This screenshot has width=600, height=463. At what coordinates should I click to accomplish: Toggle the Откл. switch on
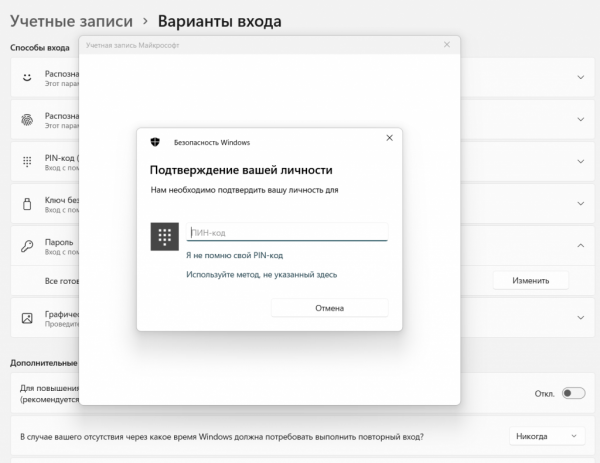pos(573,393)
